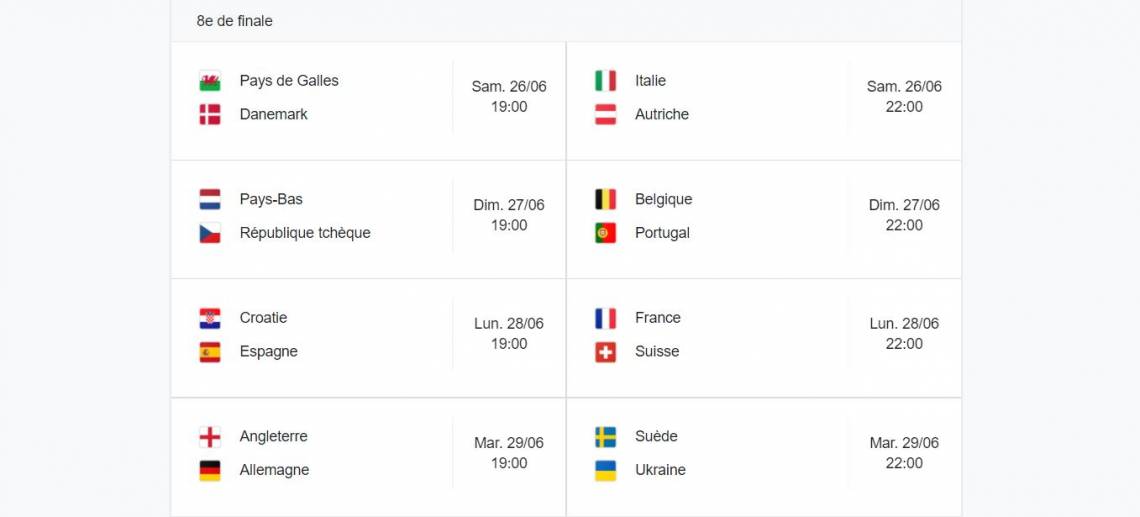Click the Espagne team name
The image size is (1140, 517).
268,352
